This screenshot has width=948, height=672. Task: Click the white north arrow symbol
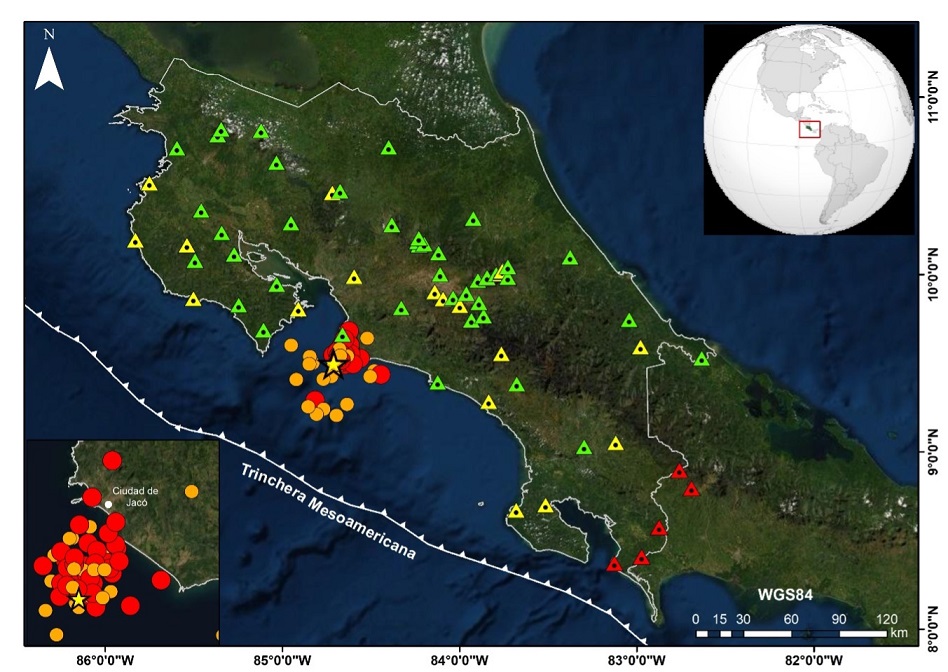(x=49, y=68)
